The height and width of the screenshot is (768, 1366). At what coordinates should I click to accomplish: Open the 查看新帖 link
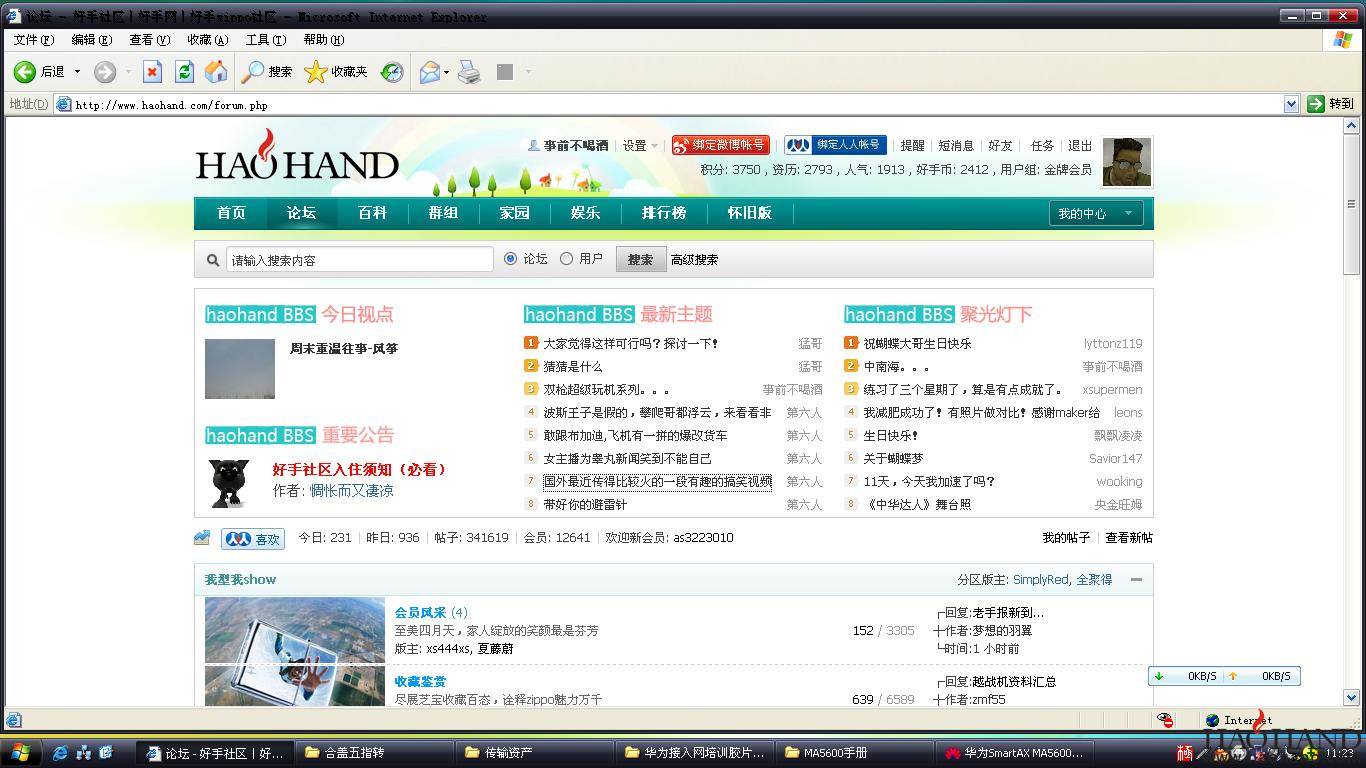[x=1129, y=538]
